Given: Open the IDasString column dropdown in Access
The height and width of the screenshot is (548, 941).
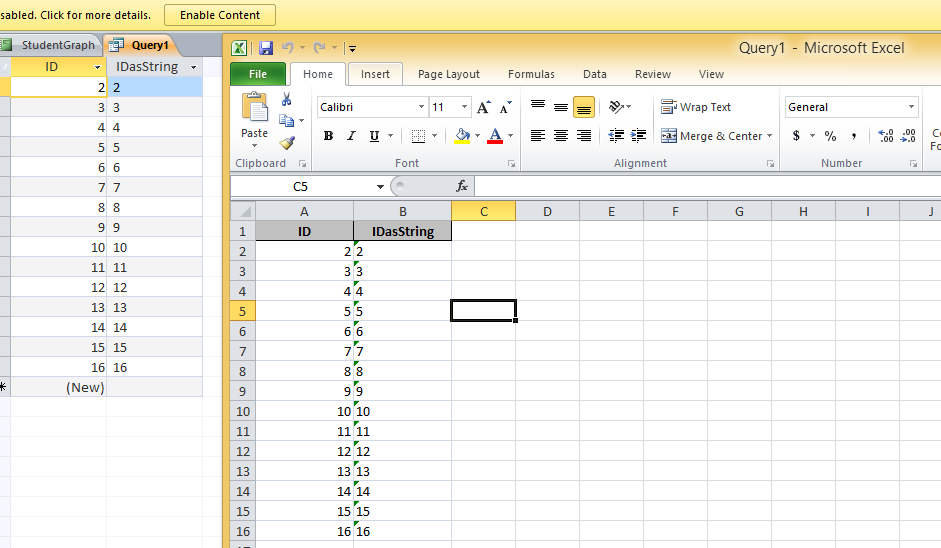Looking at the screenshot, I should pyautogui.click(x=193, y=67).
